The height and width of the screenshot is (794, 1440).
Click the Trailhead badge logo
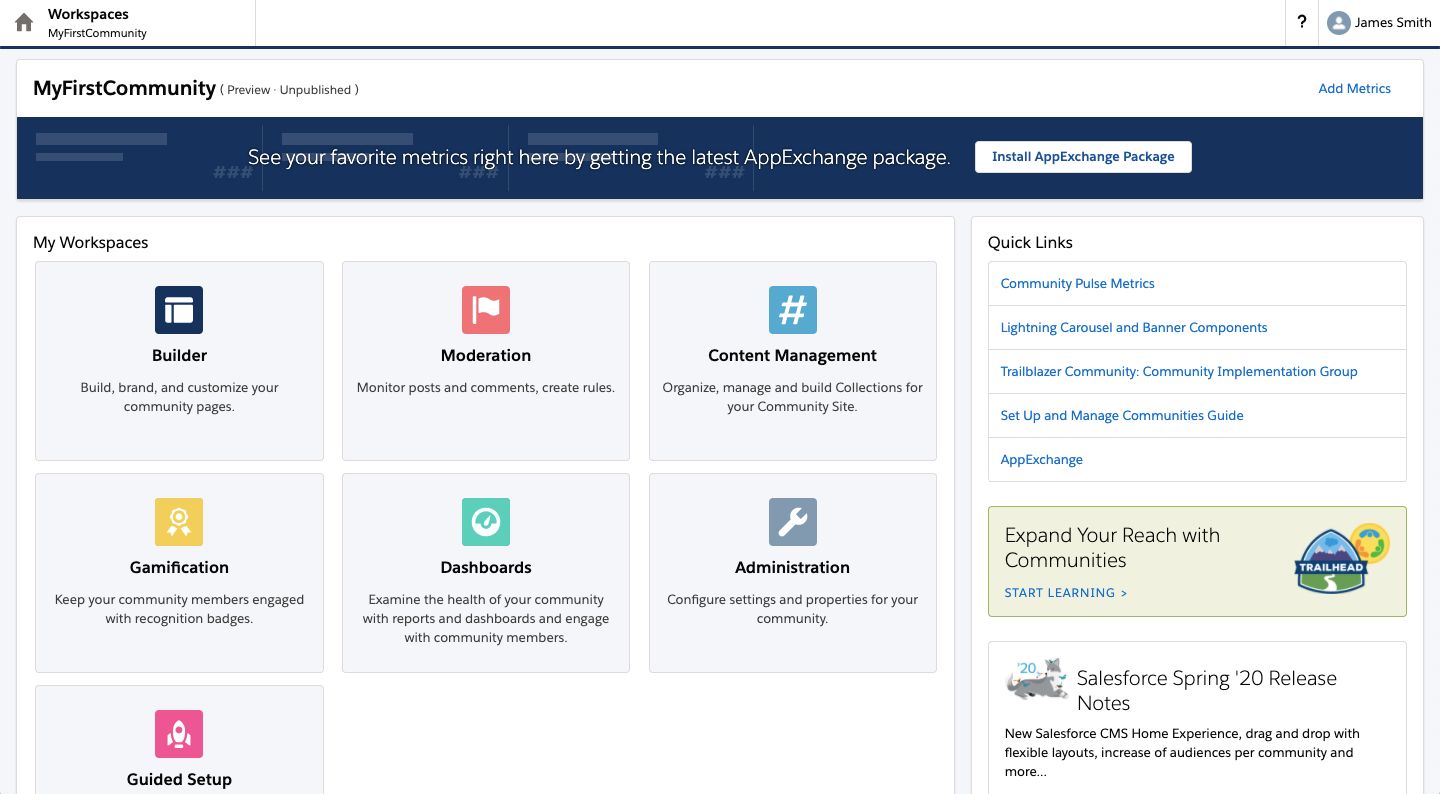[1342, 560]
